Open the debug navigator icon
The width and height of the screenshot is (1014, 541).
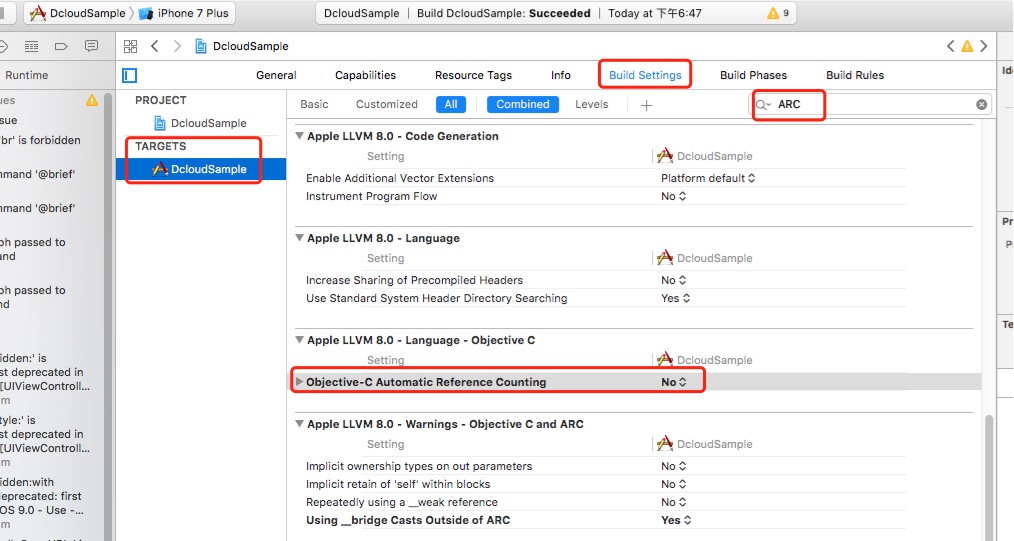31,46
